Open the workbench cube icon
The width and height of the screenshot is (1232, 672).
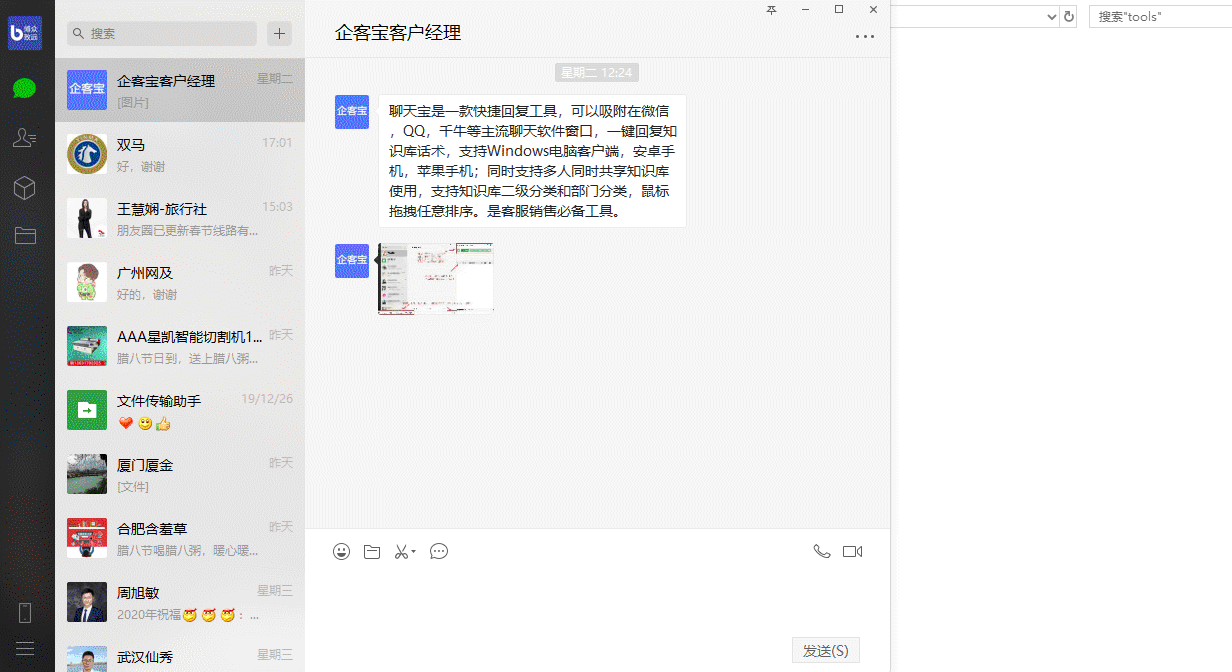(25, 188)
